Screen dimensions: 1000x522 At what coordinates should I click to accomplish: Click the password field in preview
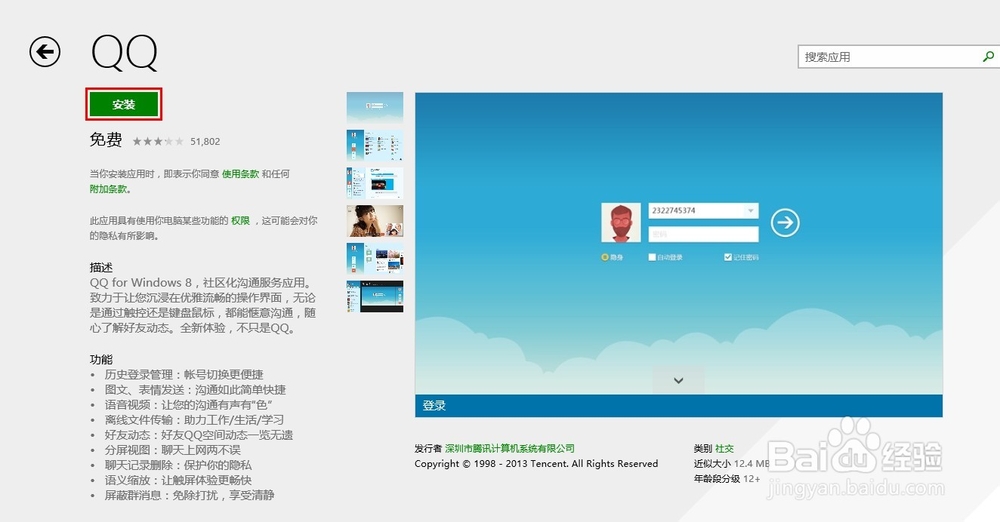pyautogui.click(x=703, y=234)
